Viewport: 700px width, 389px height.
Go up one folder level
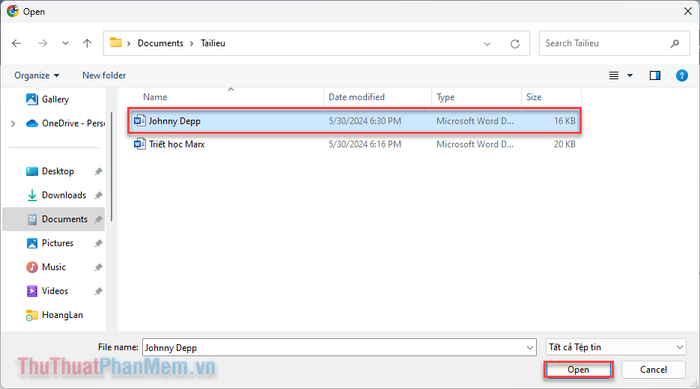tap(87, 43)
